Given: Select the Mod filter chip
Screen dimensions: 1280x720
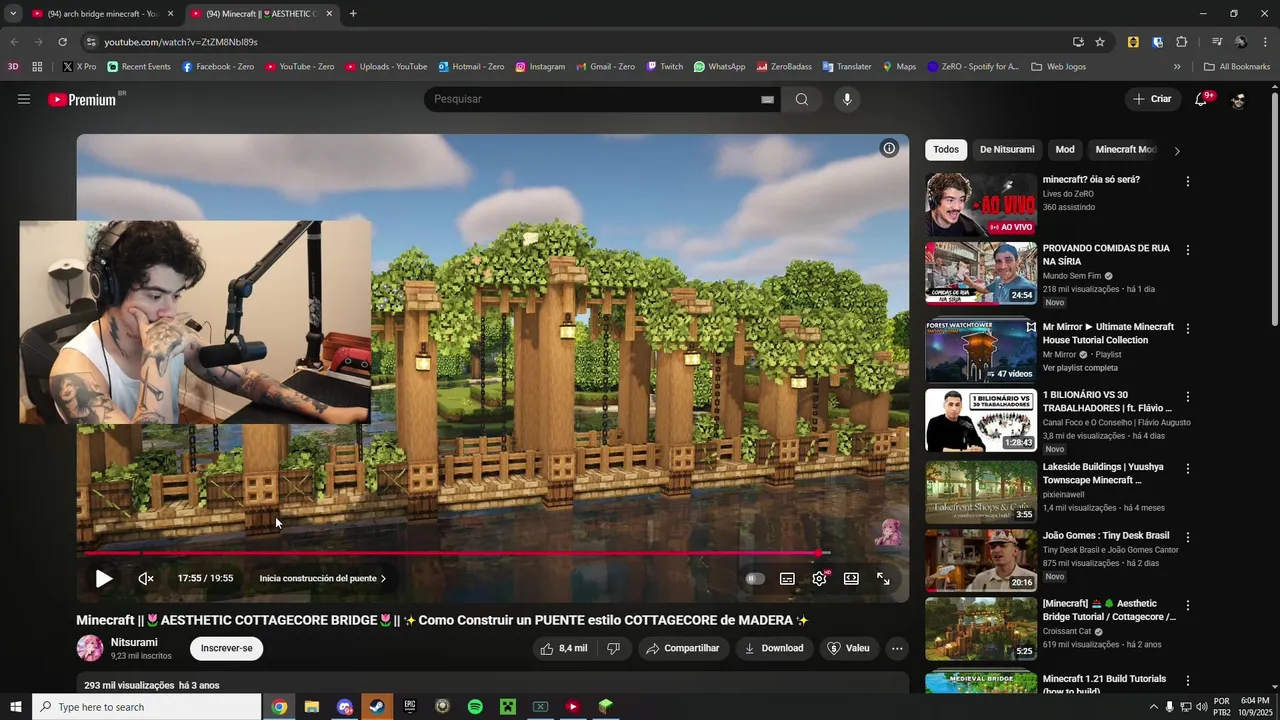Looking at the screenshot, I should click(1065, 149).
